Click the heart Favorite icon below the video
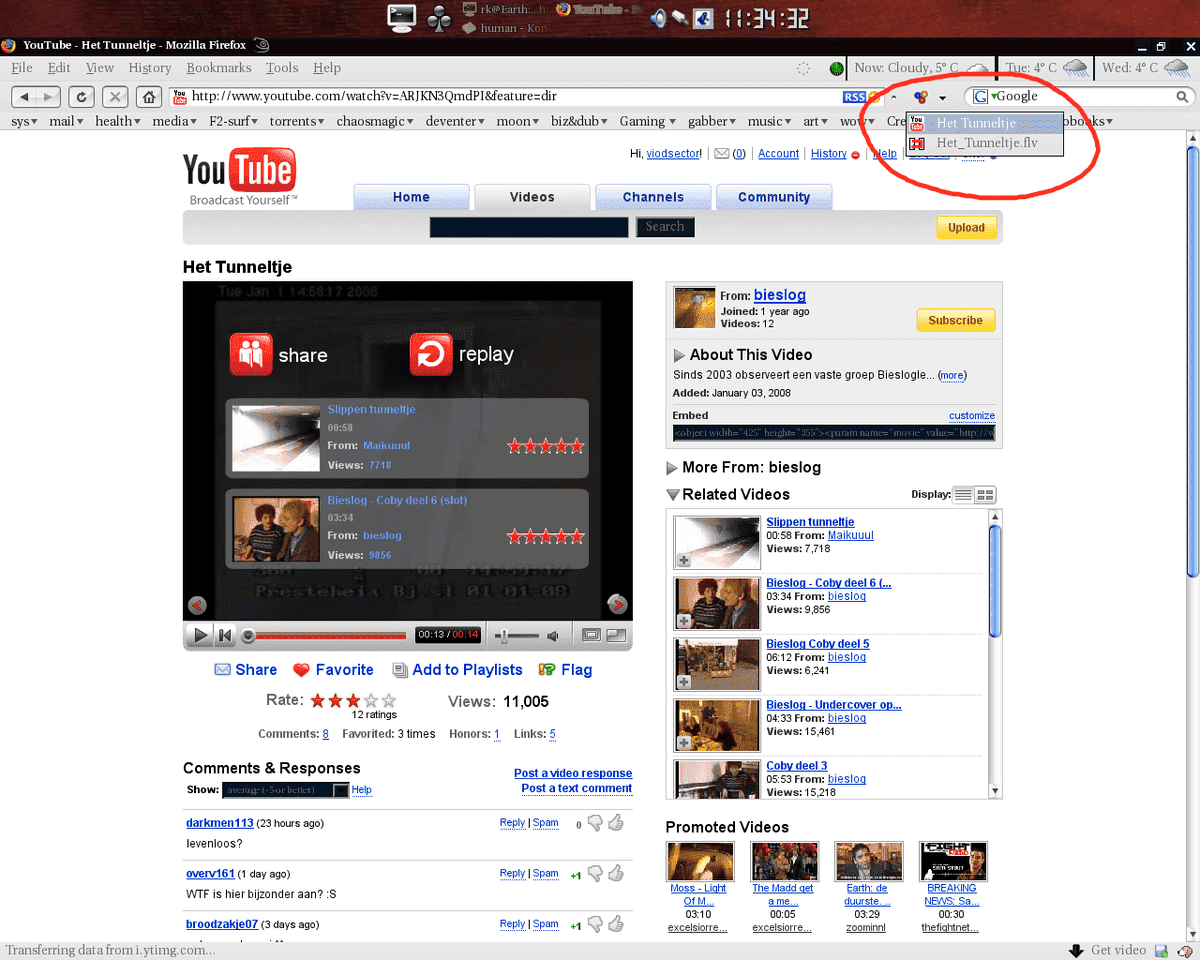This screenshot has height=960, width=1200. point(301,670)
